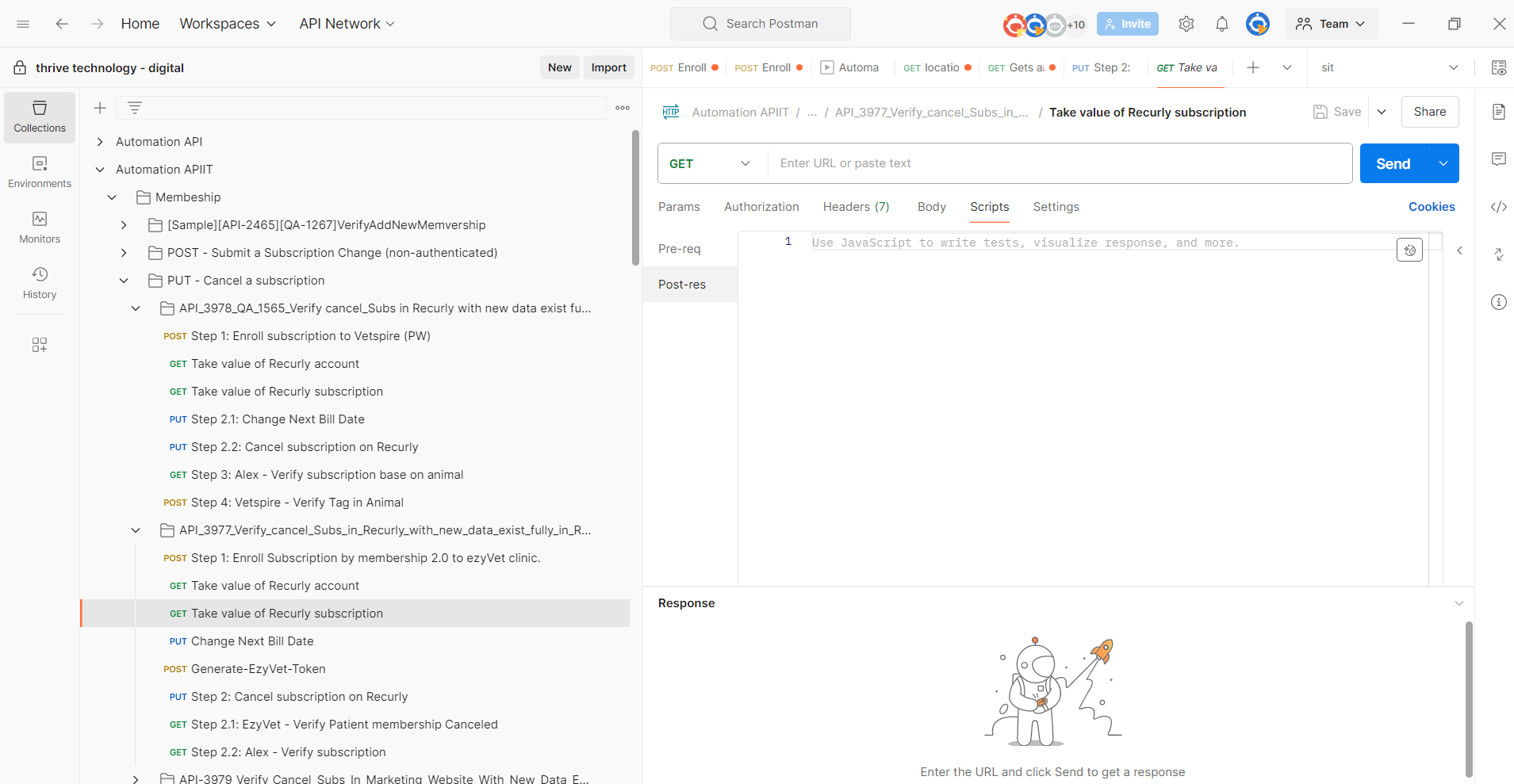Viewport: 1514px width, 784px height.
Task: Open the History sidebar panel
Action: click(40, 284)
